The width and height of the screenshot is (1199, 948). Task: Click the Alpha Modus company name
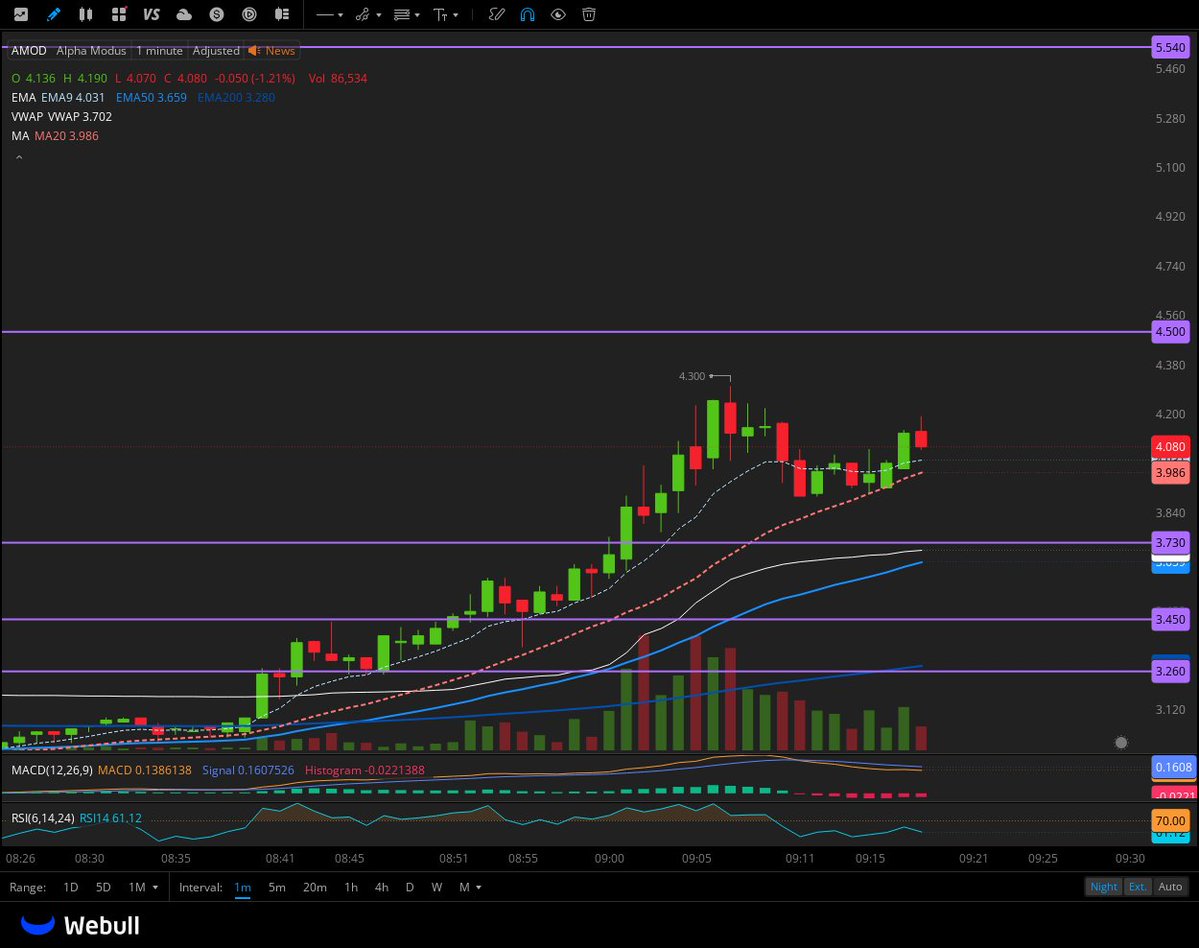pos(91,50)
